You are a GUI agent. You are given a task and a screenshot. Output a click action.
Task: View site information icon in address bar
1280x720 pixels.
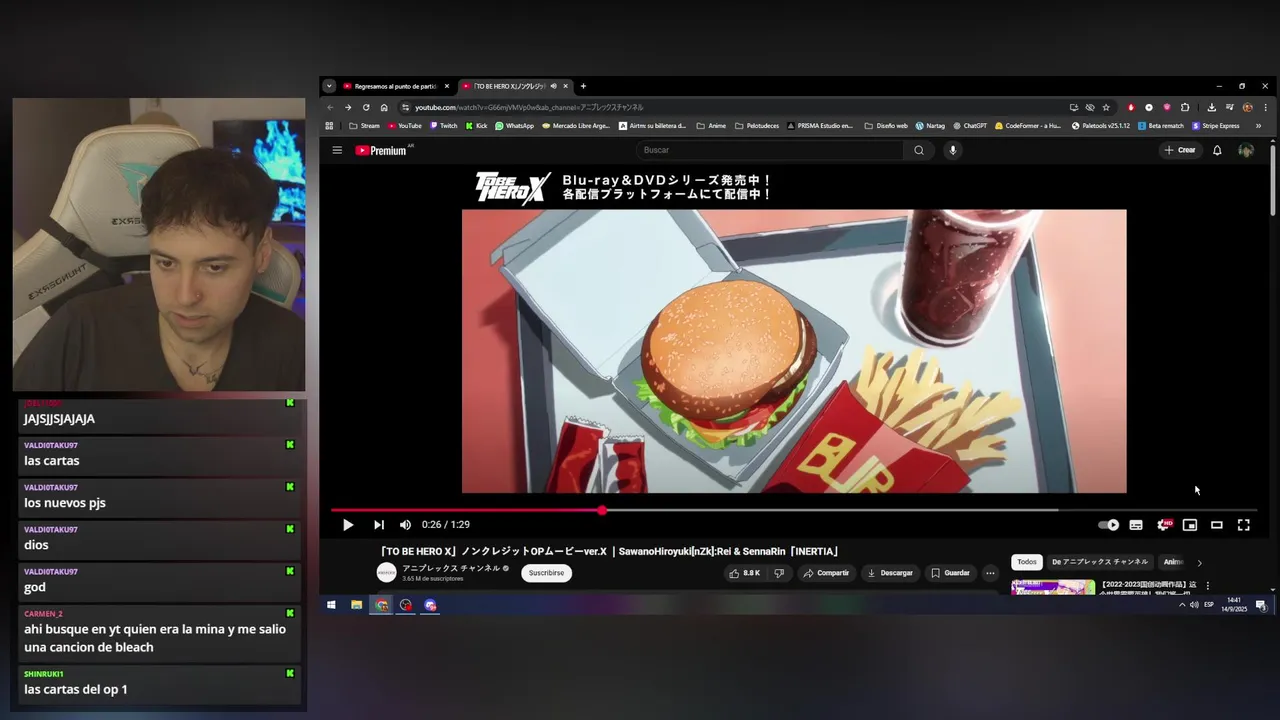[405, 107]
